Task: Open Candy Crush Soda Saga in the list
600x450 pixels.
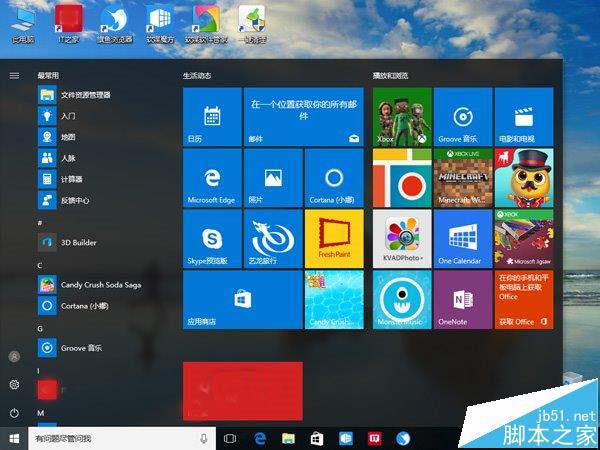Action: [x=92, y=285]
